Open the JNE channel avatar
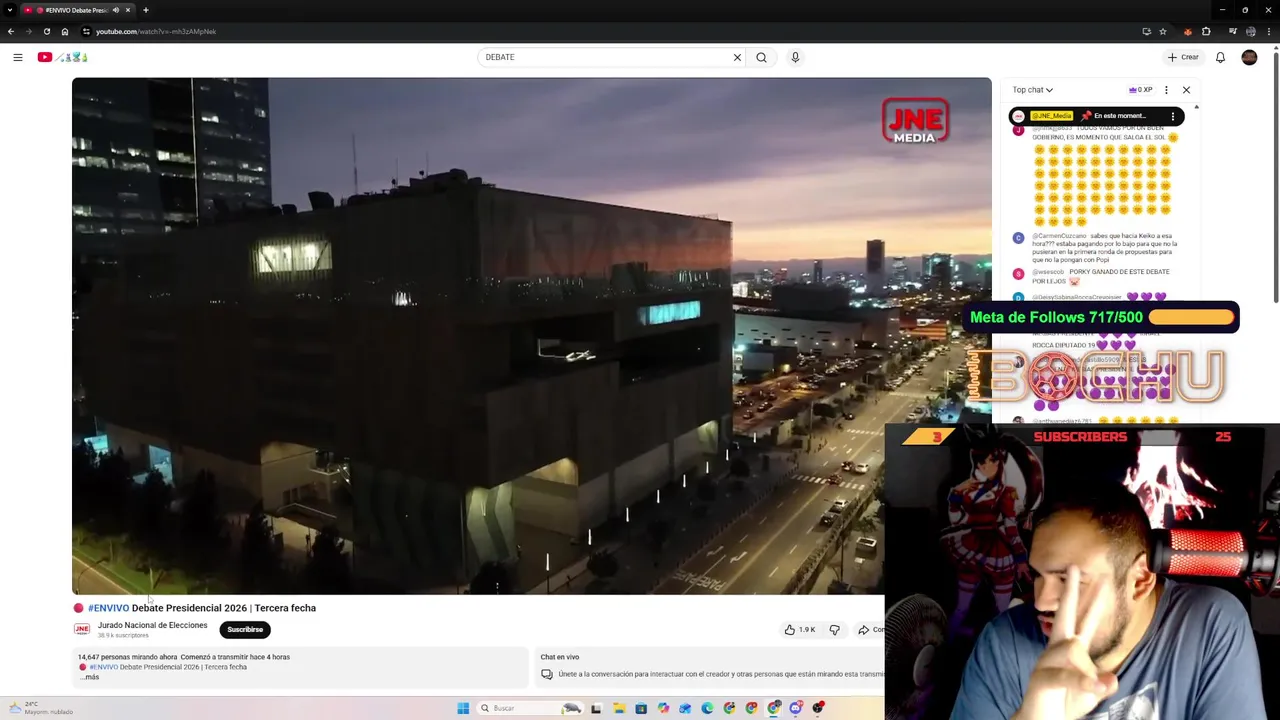 [82, 629]
